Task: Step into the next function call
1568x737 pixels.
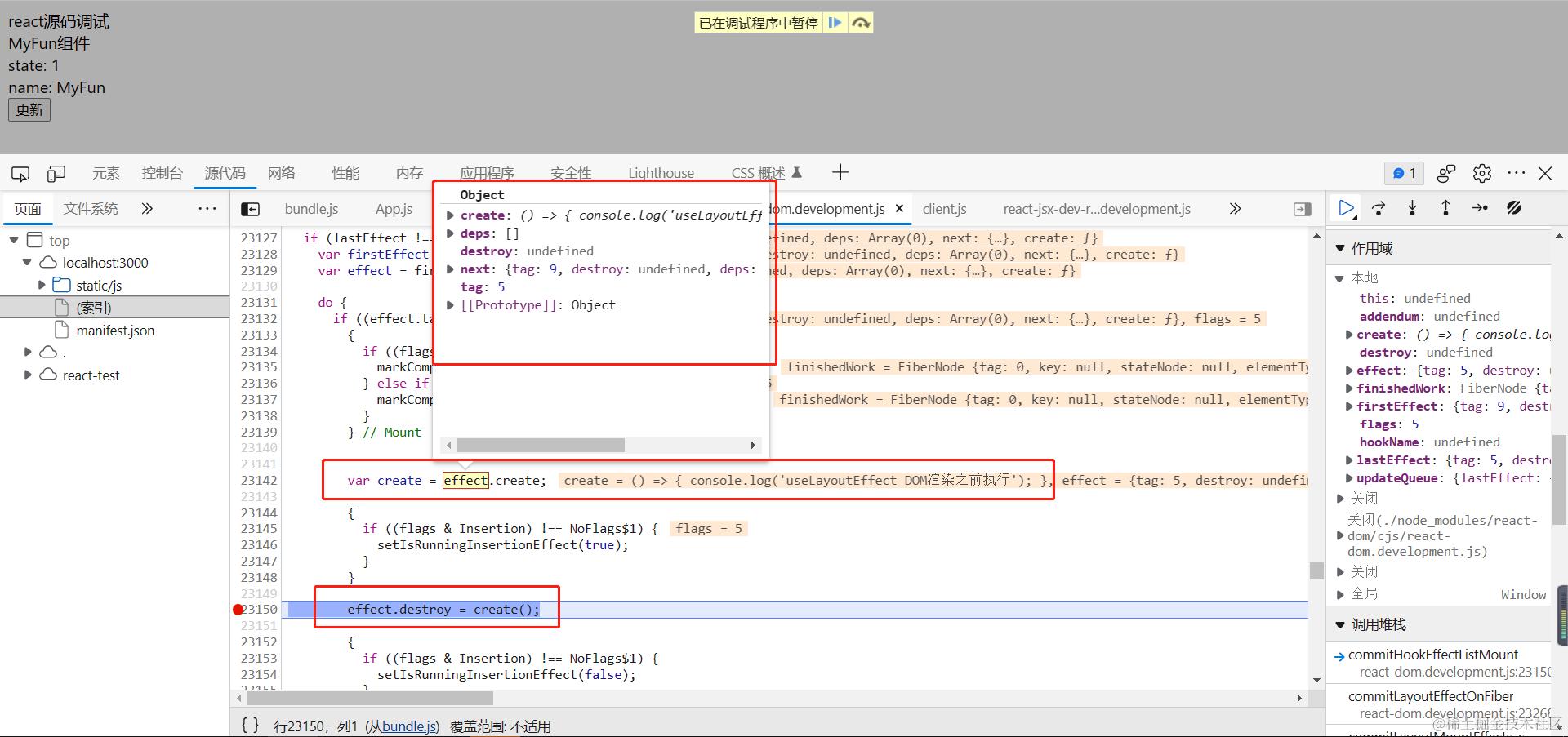Action: tap(1412, 209)
